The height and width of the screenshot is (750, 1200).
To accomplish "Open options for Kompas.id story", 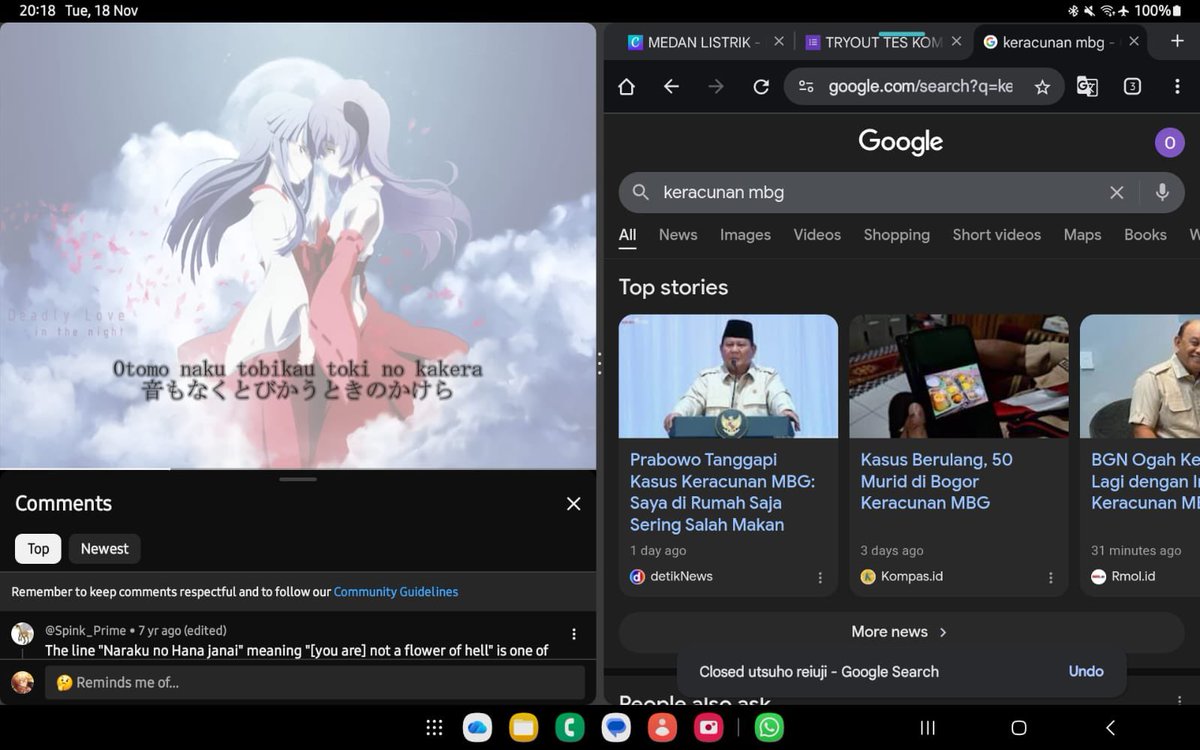I will click(1051, 578).
